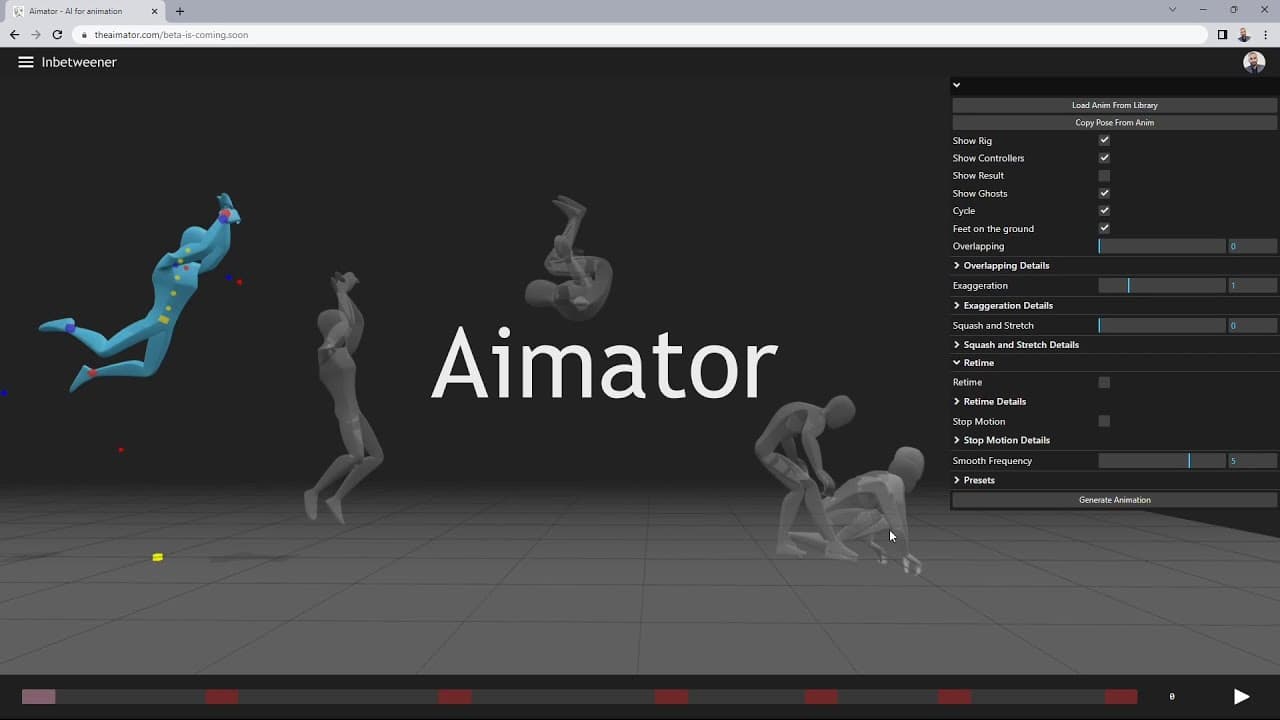
Task: Play the animation with the play button
Action: tap(1241, 697)
